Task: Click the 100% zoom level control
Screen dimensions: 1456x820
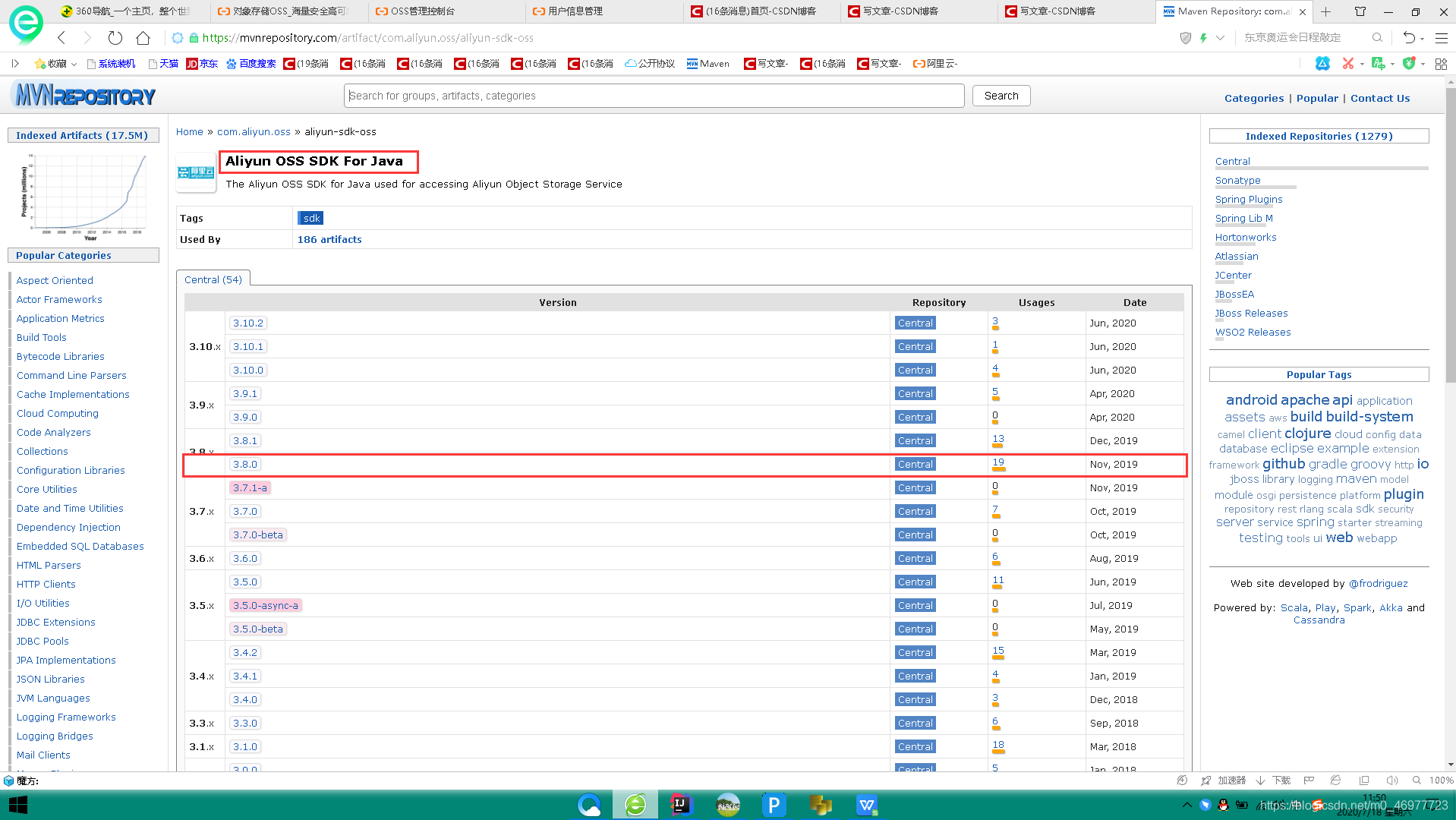Action: 1441,781
